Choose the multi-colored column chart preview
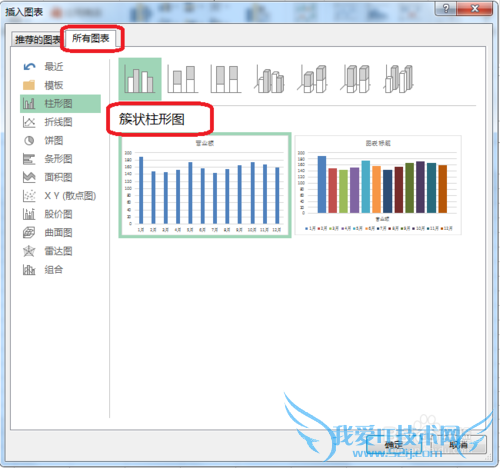Viewport: 500px width, 468px height. coord(378,185)
